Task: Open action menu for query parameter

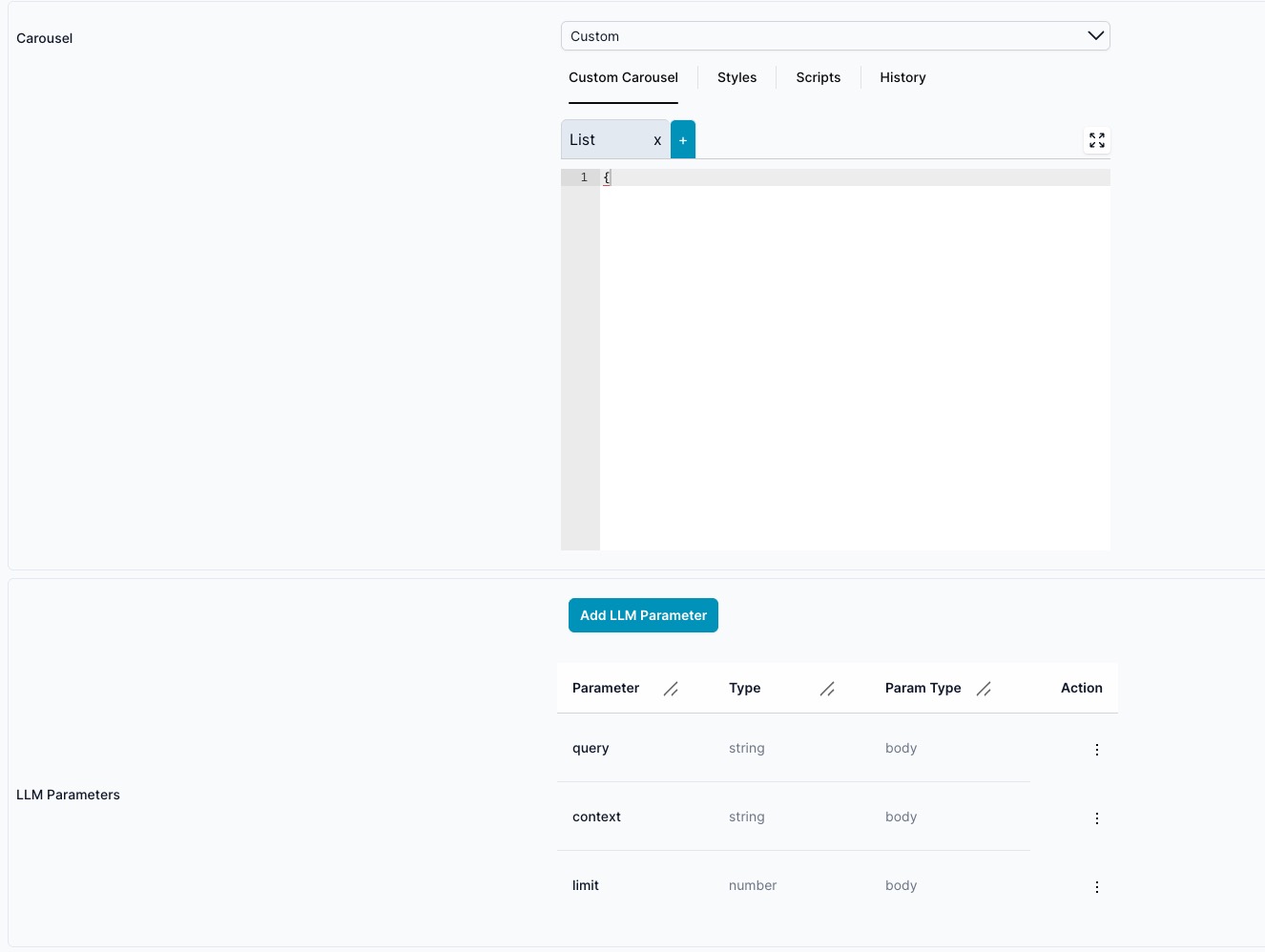Action: coord(1097,750)
